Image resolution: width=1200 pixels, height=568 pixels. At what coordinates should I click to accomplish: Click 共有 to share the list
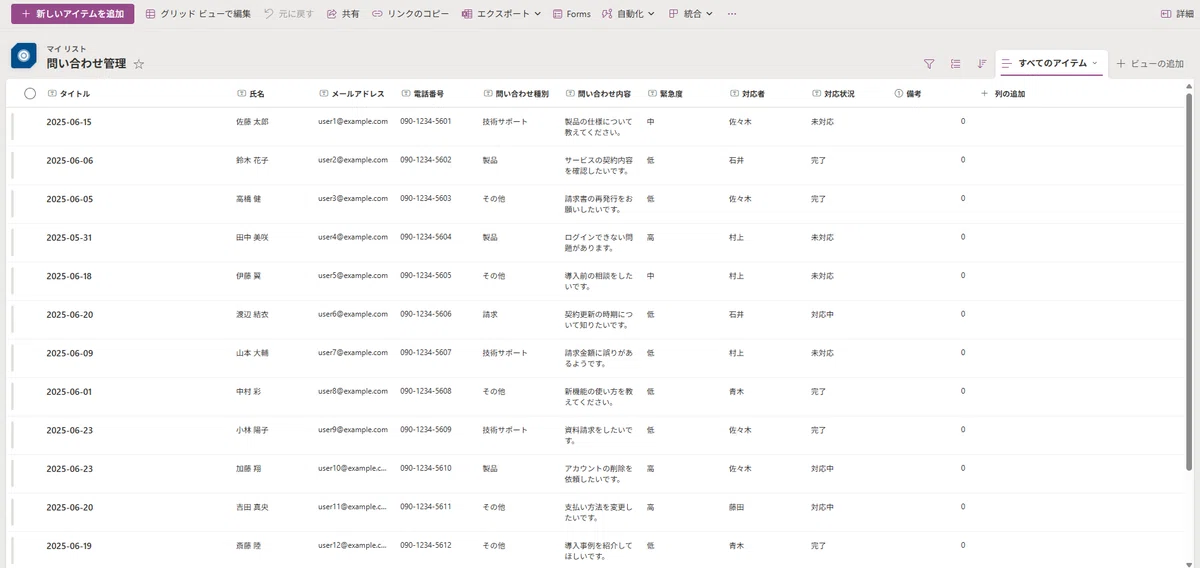(x=342, y=14)
